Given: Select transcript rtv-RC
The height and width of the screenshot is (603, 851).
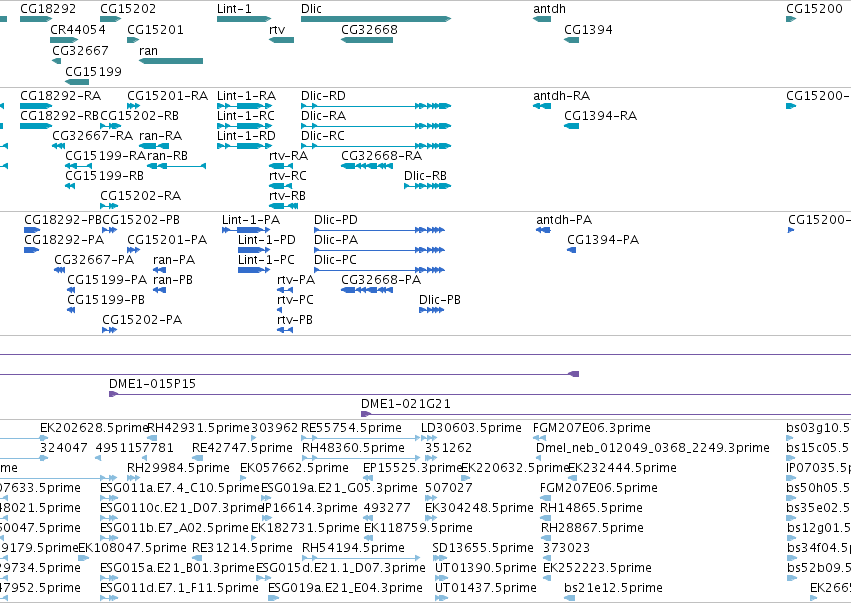Looking at the screenshot, I should 280,186.
